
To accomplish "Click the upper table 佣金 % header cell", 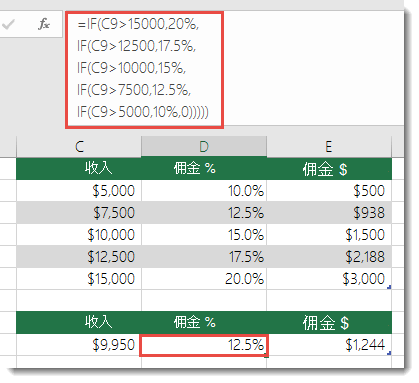I will (204, 168).
